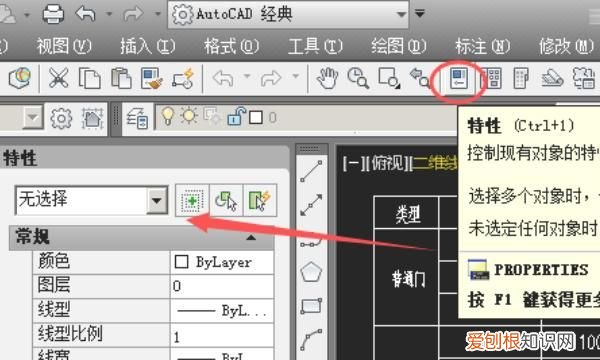
Task: Click the Block Editor lightning icon
Action: click(x=183, y=78)
